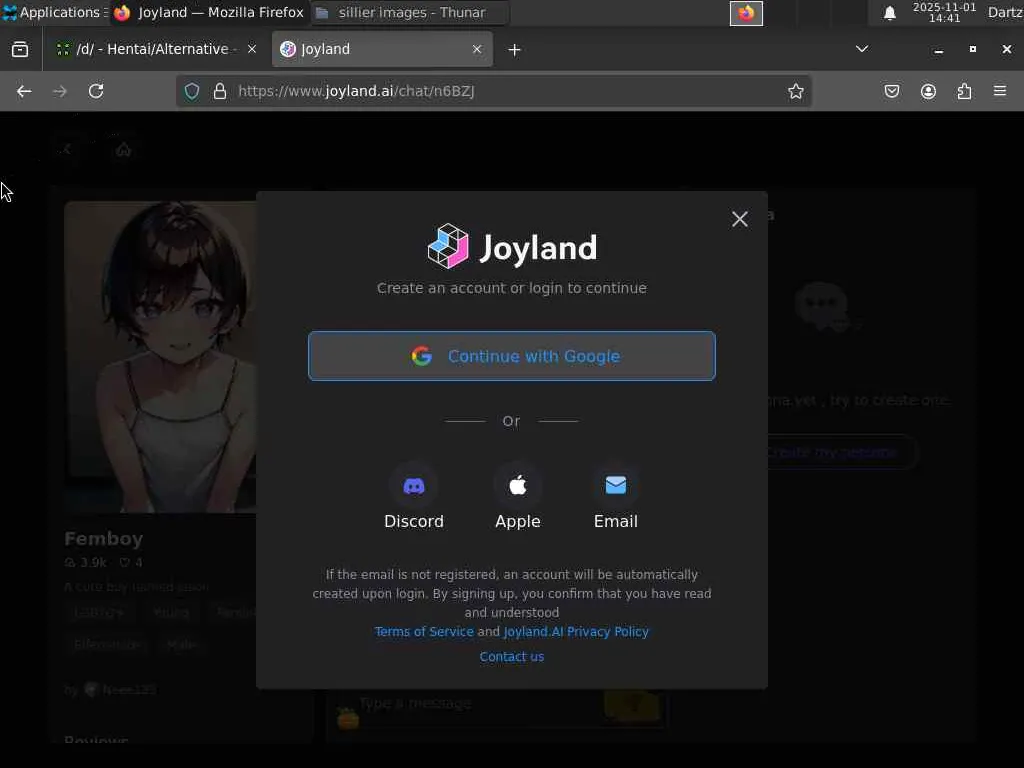The image size is (1024, 768).
Task: Go back to the previous page
Action: [x=24, y=91]
